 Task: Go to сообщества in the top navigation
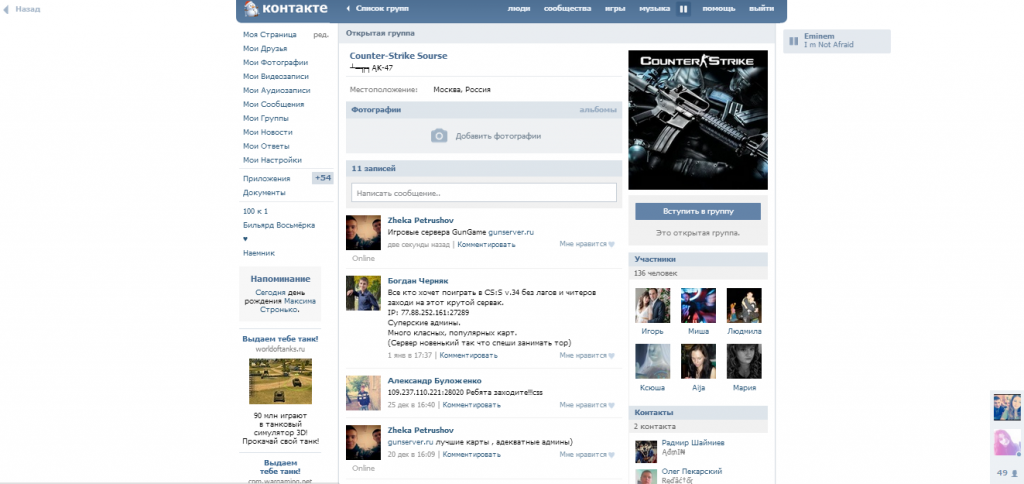[x=566, y=9]
